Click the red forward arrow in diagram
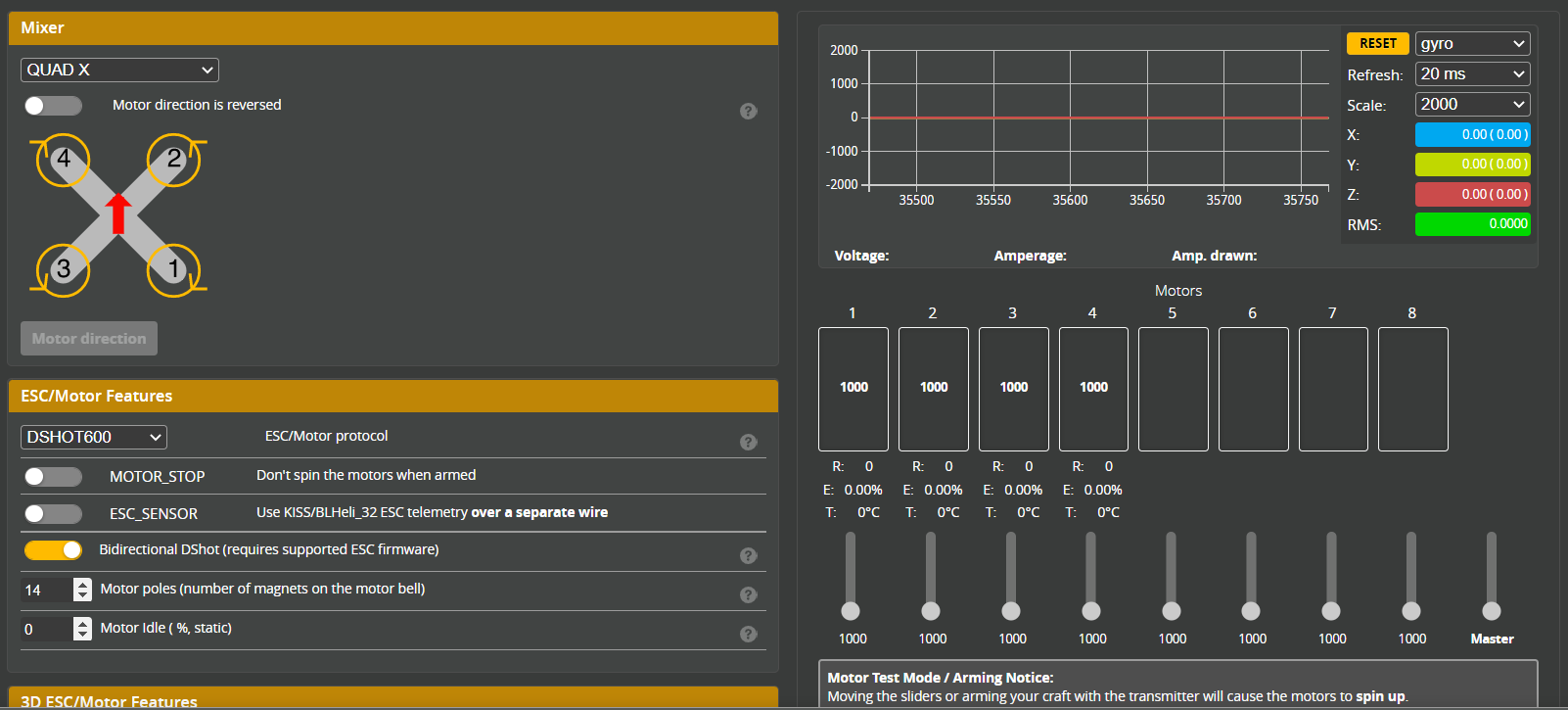Viewport: 1568px width, 710px height. [118, 213]
